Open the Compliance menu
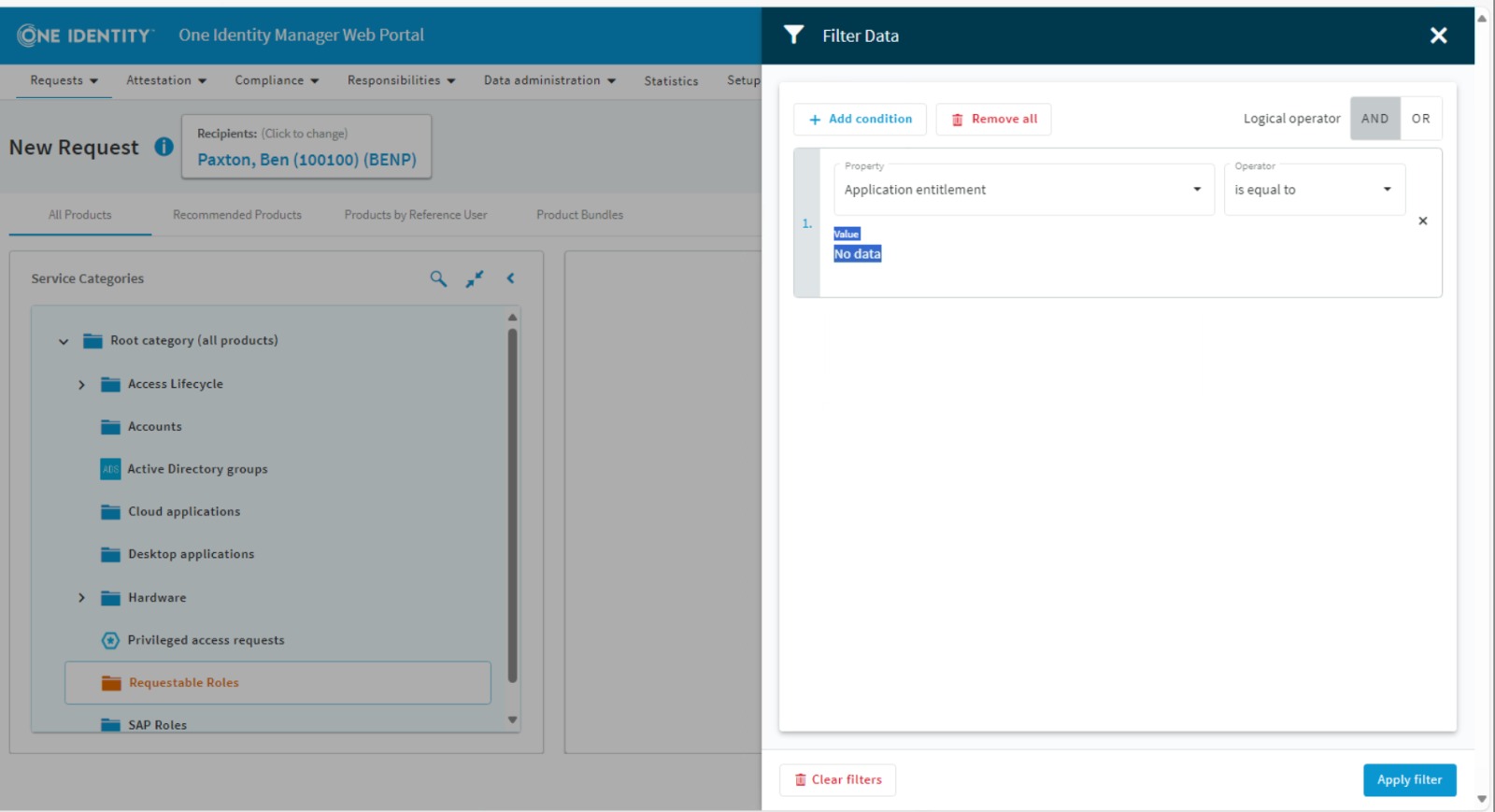 pyautogui.click(x=277, y=80)
